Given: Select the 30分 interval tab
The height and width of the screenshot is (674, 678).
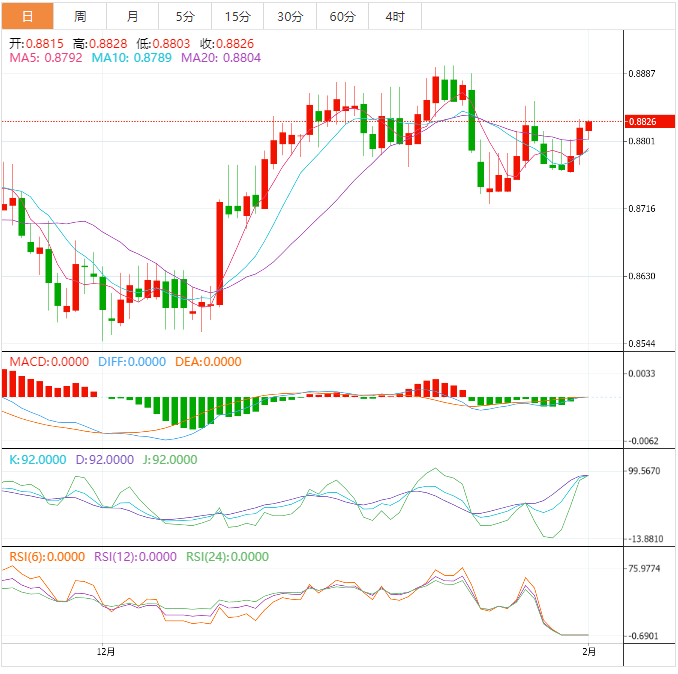Looking at the screenshot, I should tap(290, 16).
